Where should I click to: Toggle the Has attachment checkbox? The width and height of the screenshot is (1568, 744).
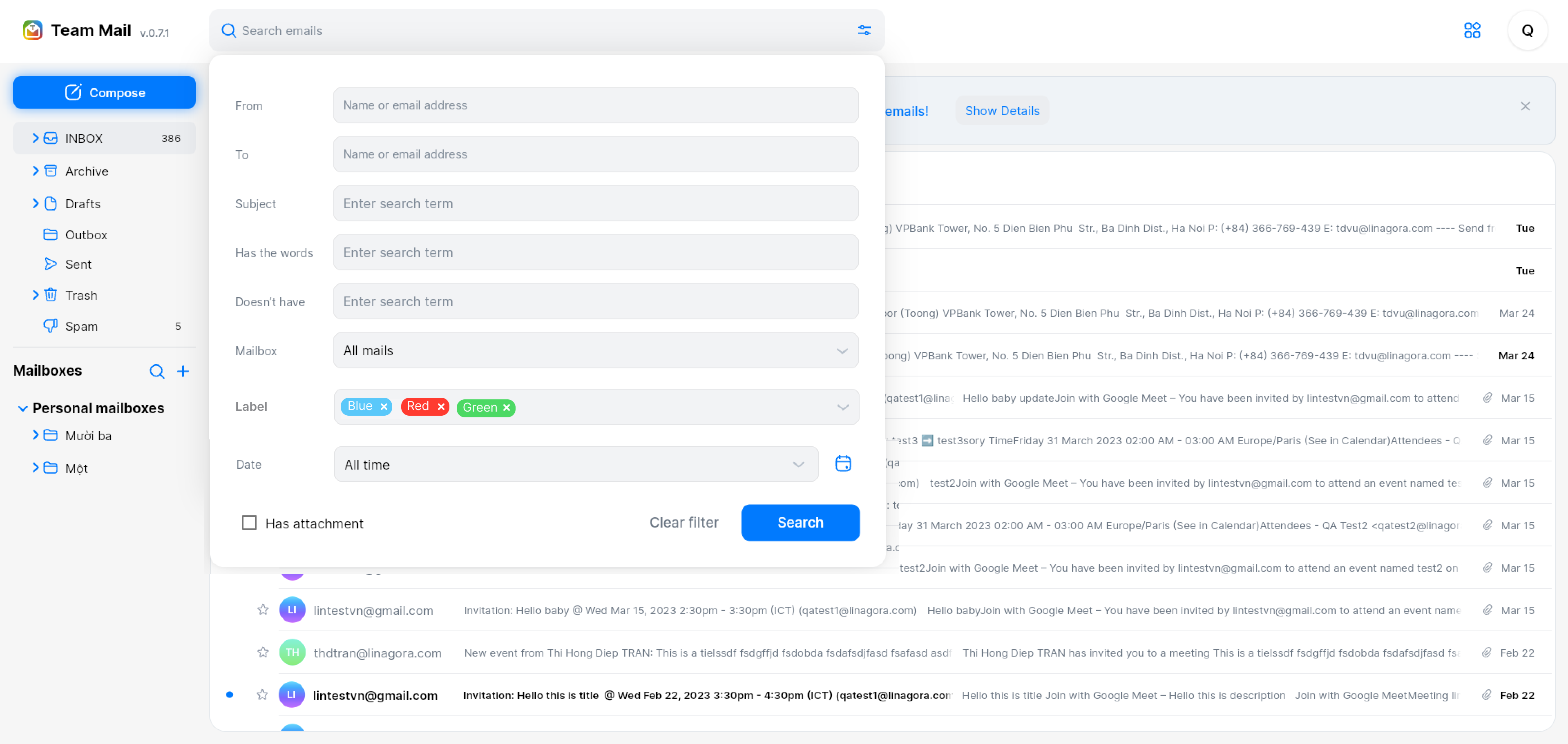(249, 523)
